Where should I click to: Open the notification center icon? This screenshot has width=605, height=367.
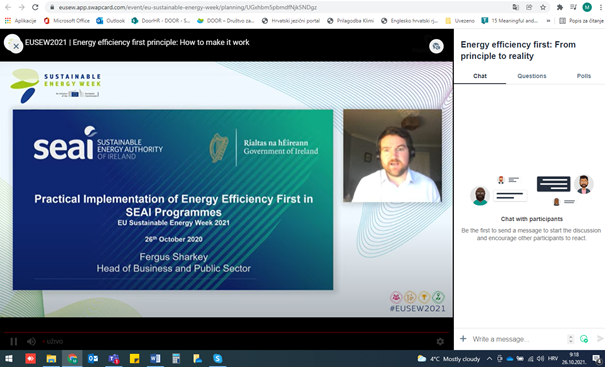point(597,359)
